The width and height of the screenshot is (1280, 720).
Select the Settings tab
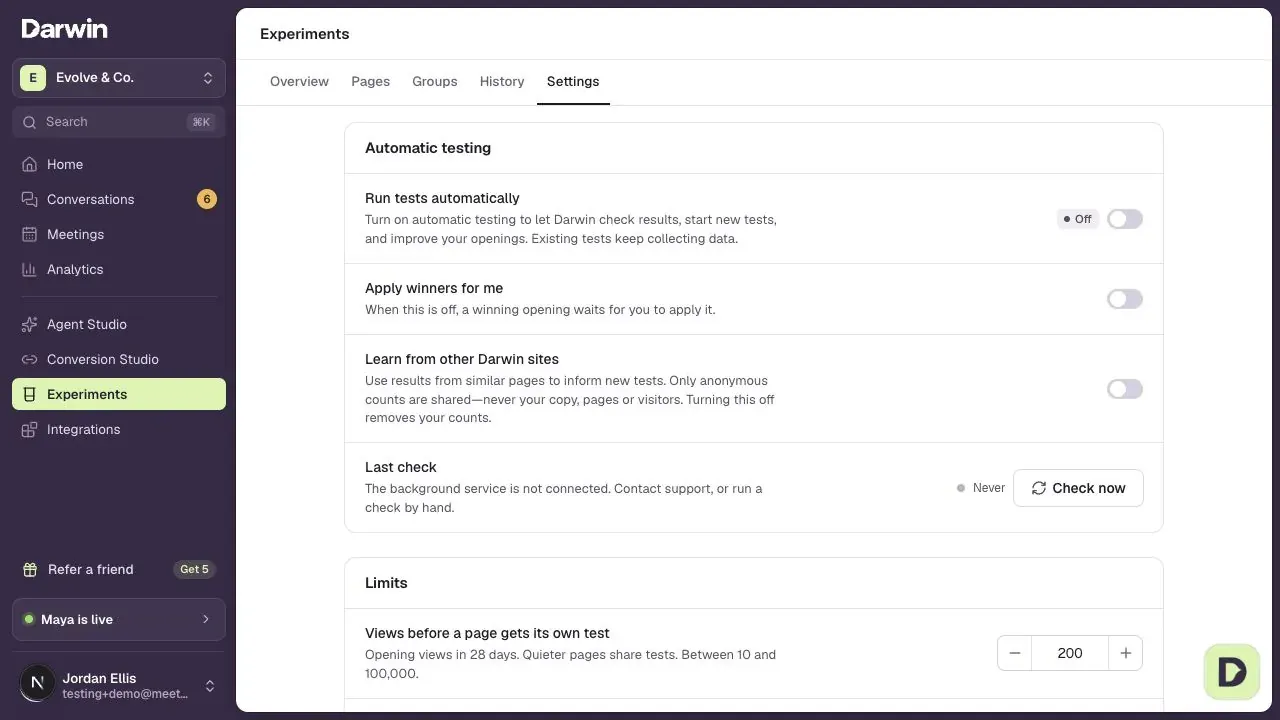573,81
